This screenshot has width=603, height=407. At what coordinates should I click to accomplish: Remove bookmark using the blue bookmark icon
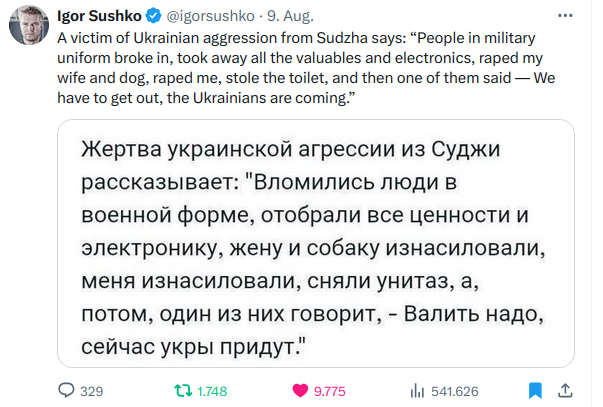coord(535,390)
